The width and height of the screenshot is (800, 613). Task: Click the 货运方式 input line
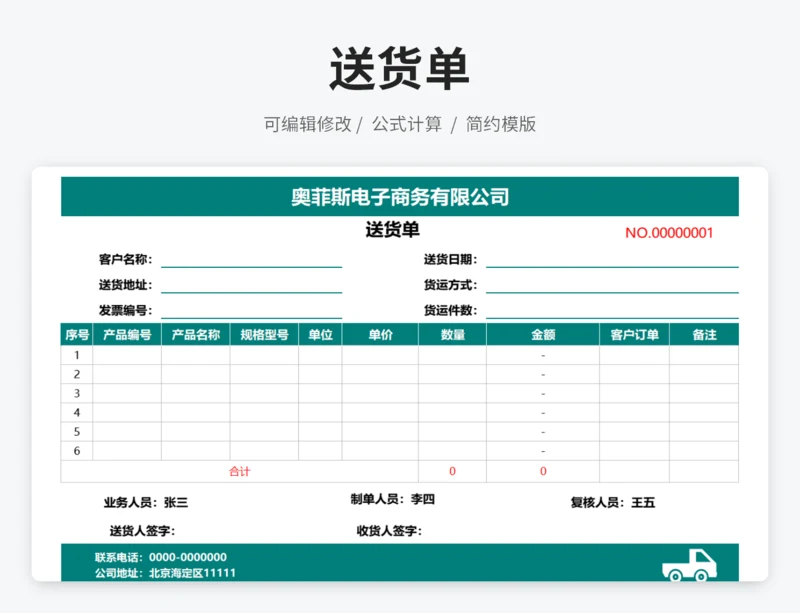click(612, 285)
